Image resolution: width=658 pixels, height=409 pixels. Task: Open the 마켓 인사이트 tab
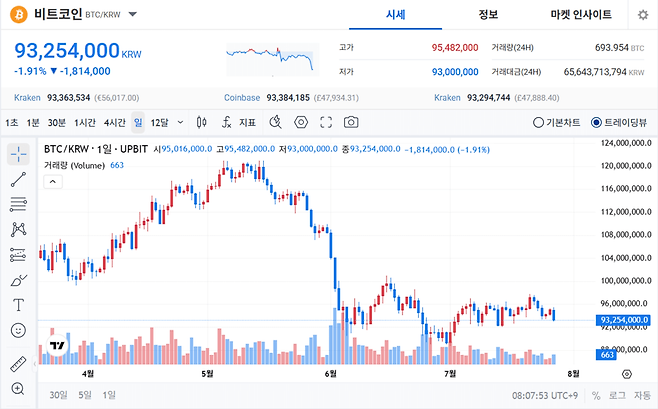click(x=581, y=15)
